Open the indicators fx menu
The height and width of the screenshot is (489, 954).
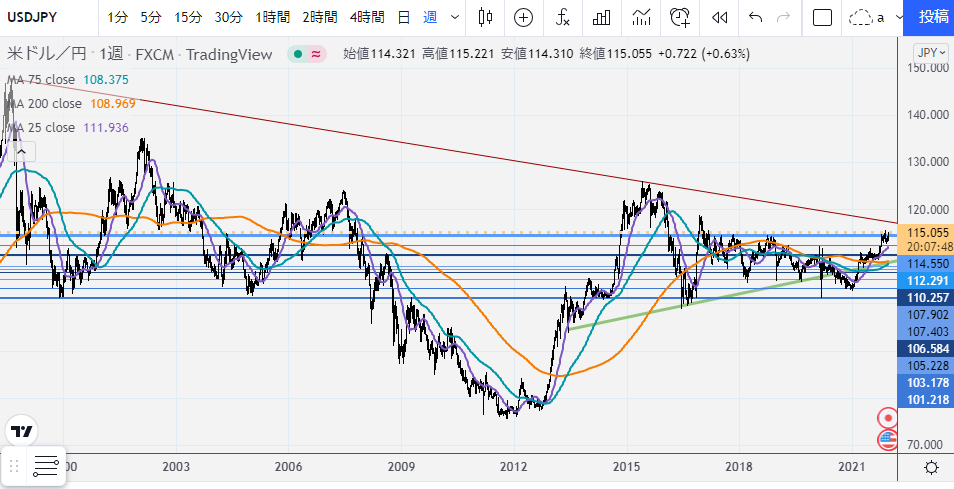(563, 18)
